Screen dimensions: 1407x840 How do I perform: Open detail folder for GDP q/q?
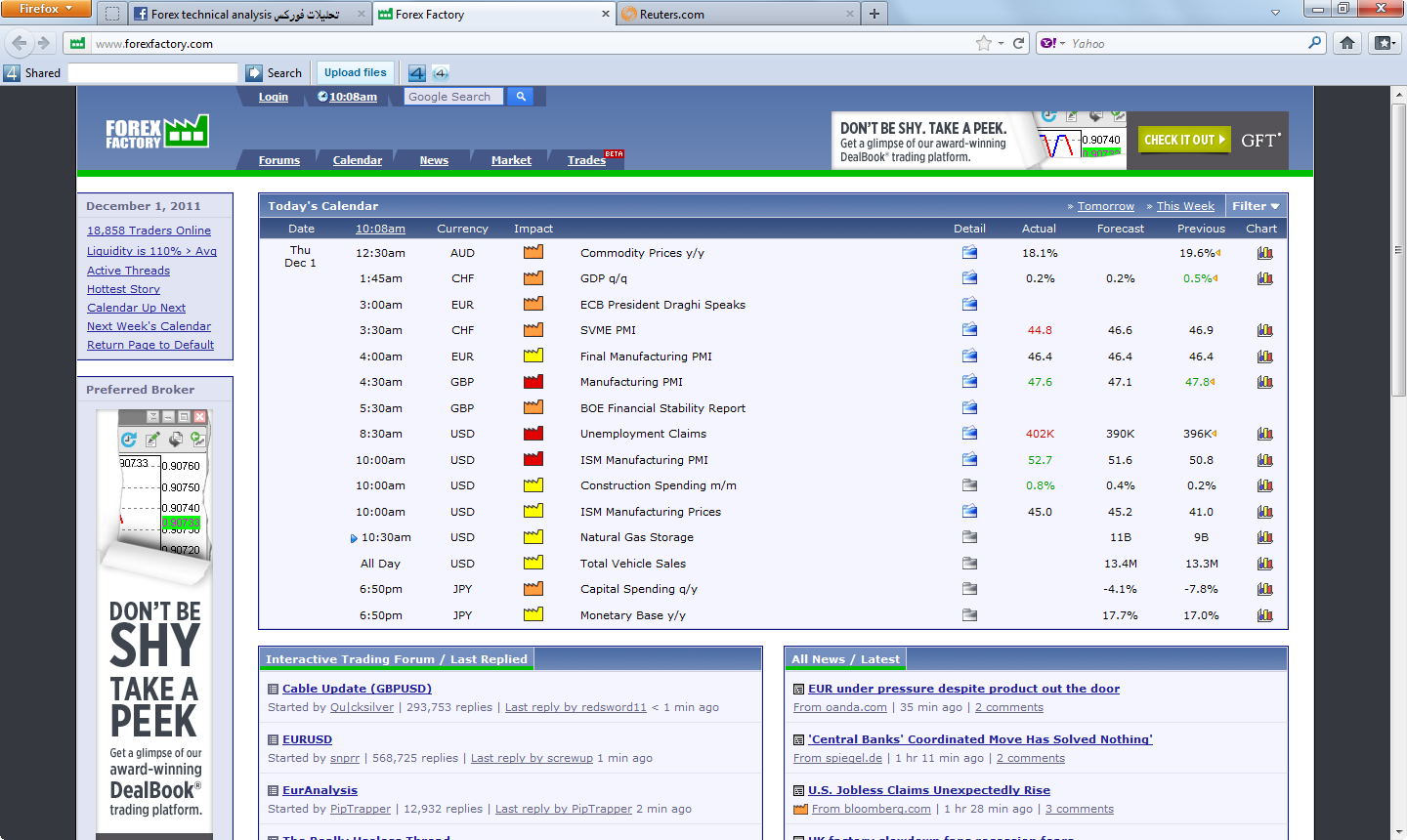click(x=969, y=278)
